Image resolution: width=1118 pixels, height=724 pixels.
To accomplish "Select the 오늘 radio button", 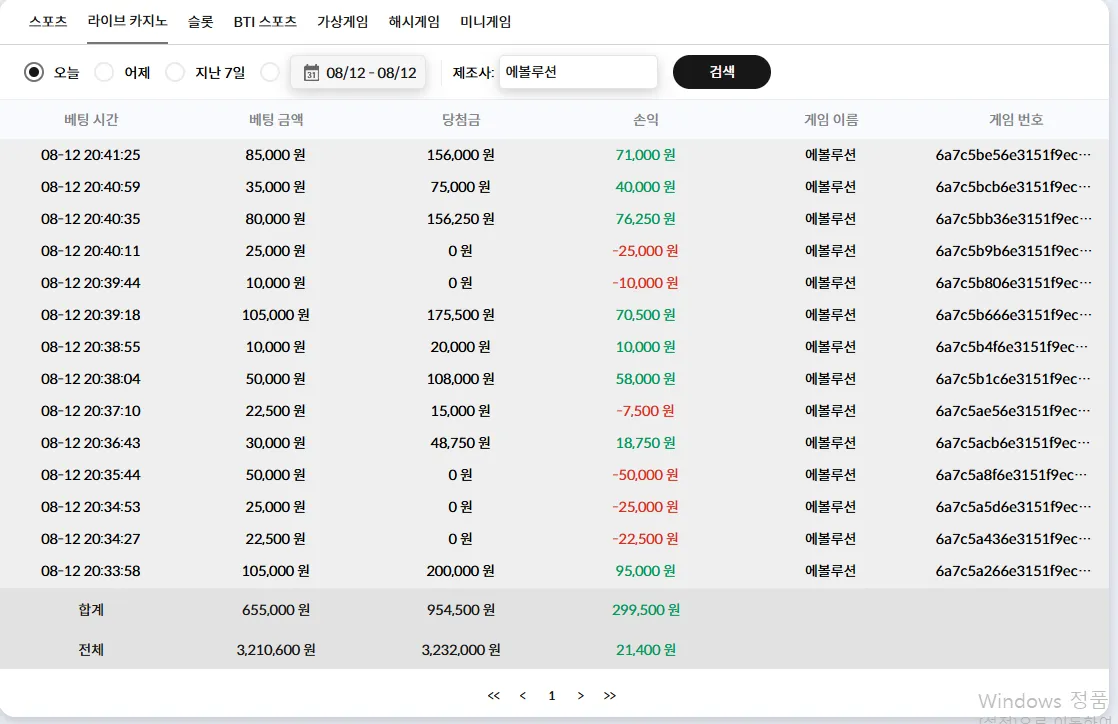I will 34,72.
